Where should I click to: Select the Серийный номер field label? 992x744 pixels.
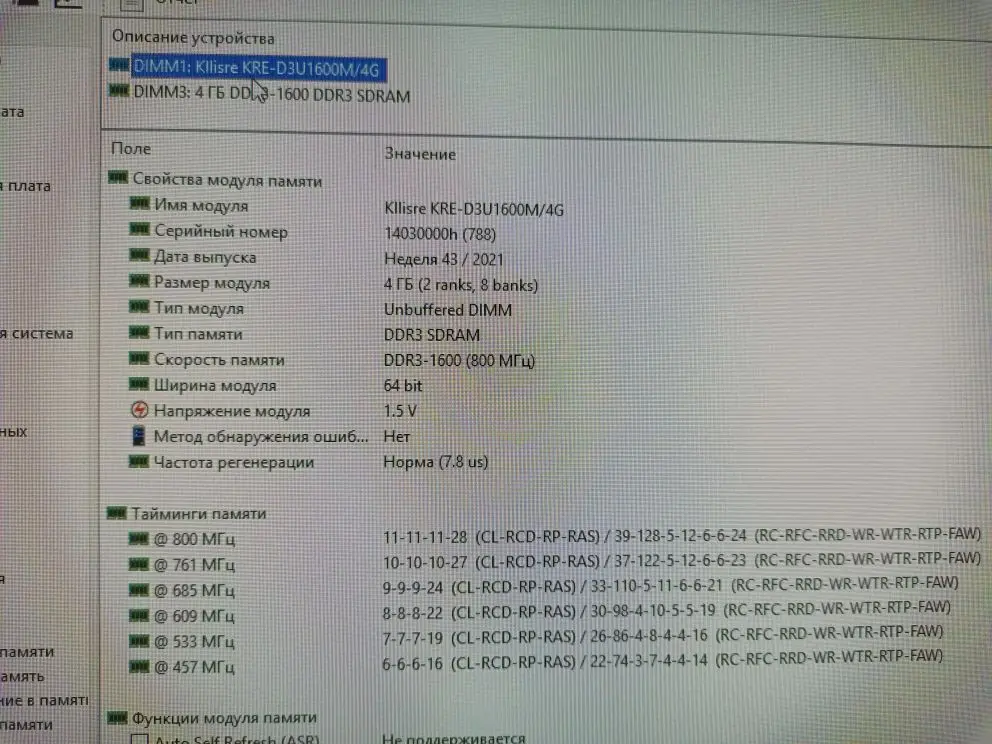[x=221, y=232]
